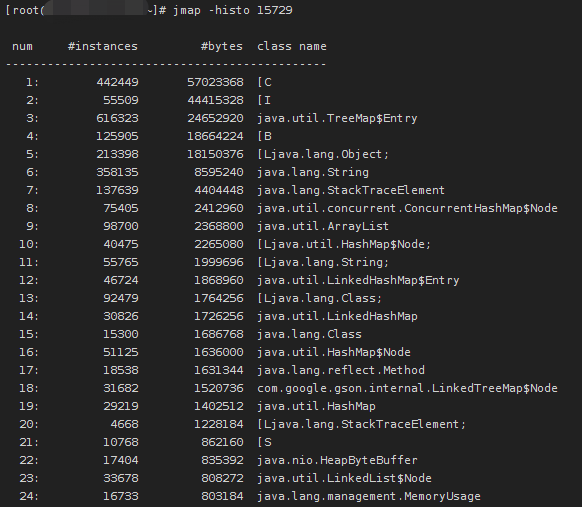Click '[Ljava.lang.Object;' class name
582x507 pixels.
323,154
